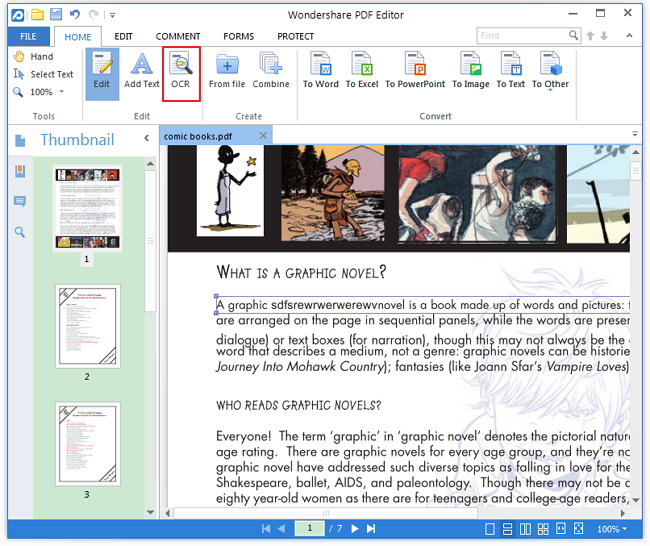Click horizontal scroll left arrow
The width and height of the screenshot is (650, 546).
pos(167,513)
